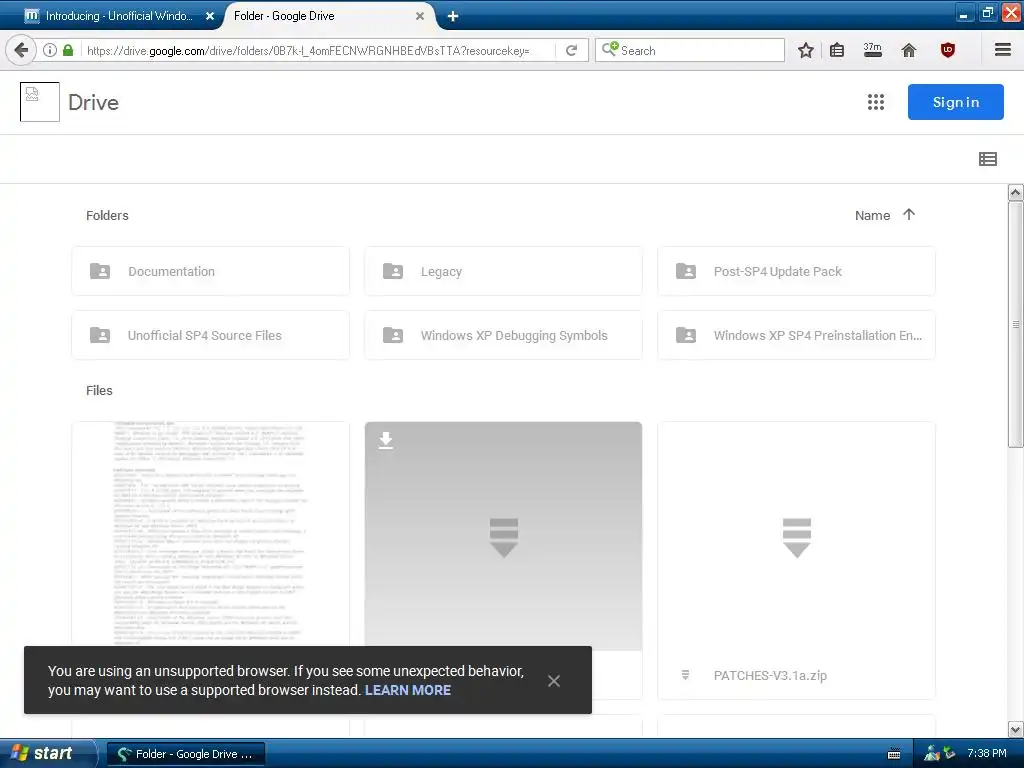The width and height of the screenshot is (1024, 768).
Task: Click the Legacy shared folder icon
Action: tap(392, 271)
